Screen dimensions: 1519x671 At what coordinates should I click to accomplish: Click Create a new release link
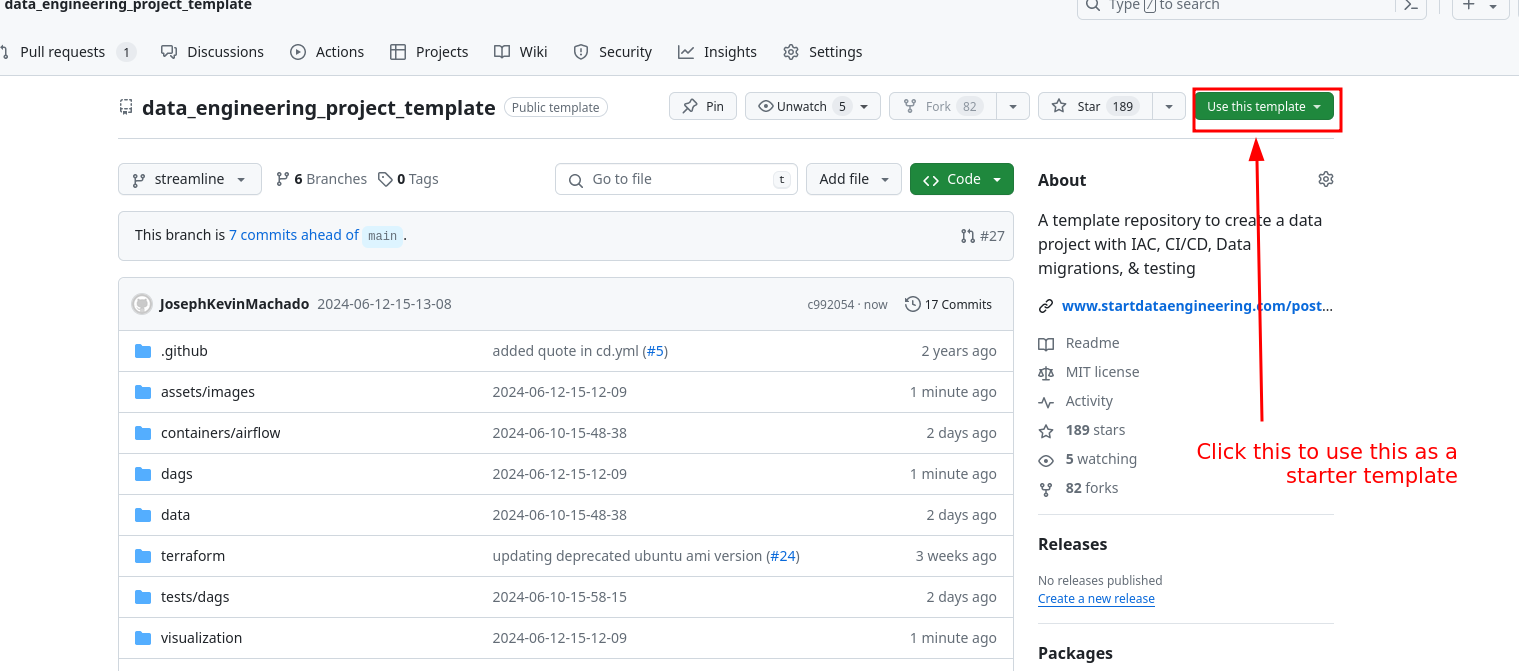pos(1096,599)
